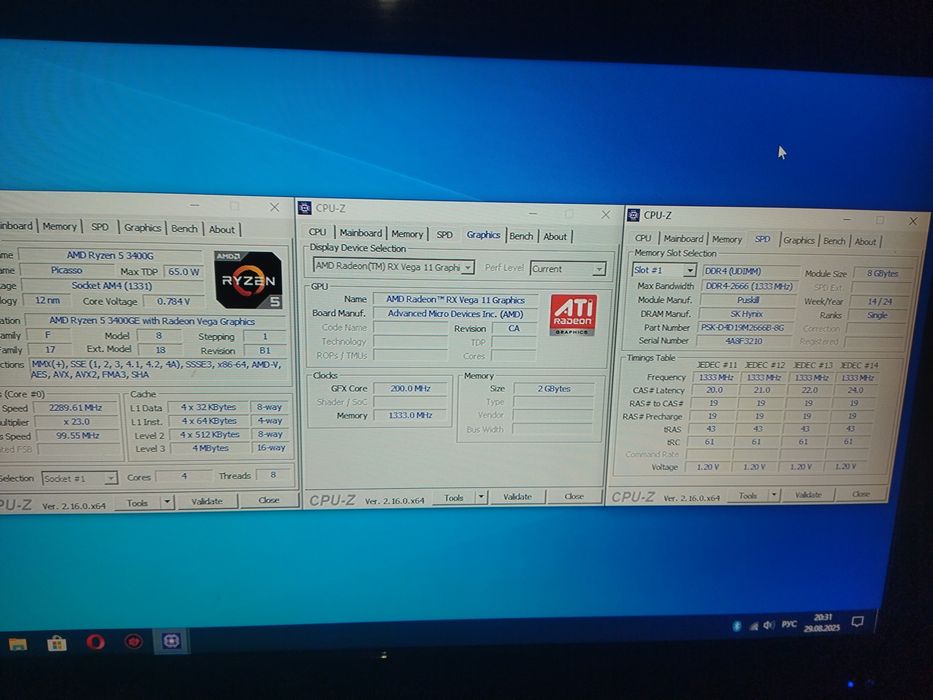Open About tab in the middle window
Viewport: 933px width, 700px height.
pyautogui.click(x=555, y=236)
